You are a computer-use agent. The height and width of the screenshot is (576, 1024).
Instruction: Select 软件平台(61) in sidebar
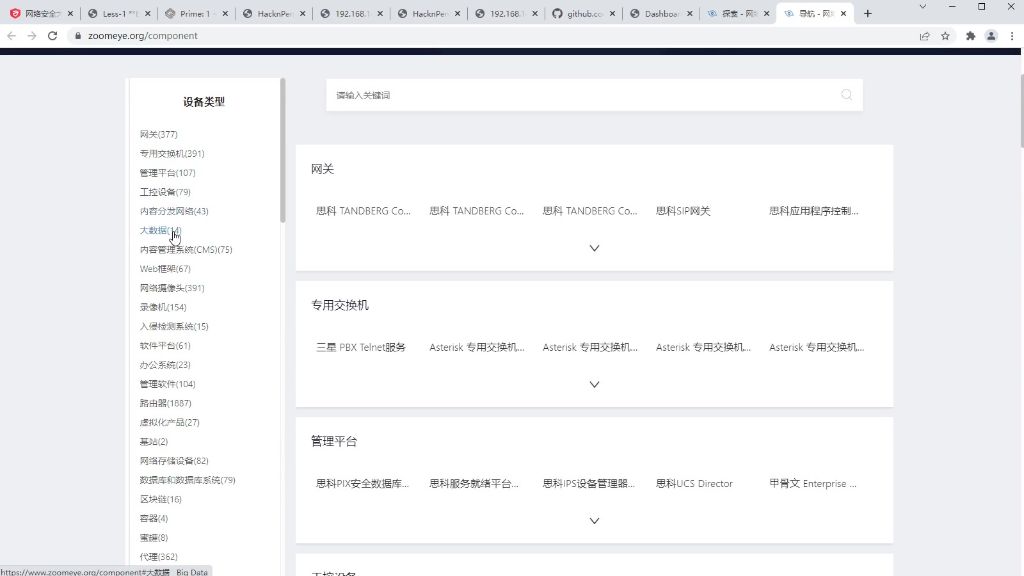165,345
